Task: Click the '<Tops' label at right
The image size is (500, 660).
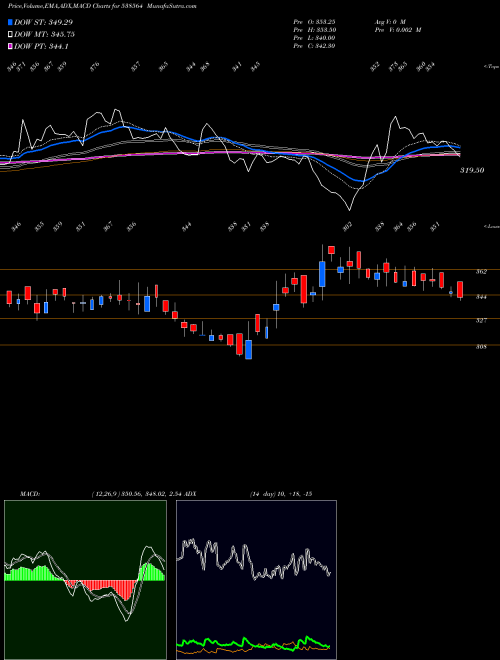Action: (491, 67)
